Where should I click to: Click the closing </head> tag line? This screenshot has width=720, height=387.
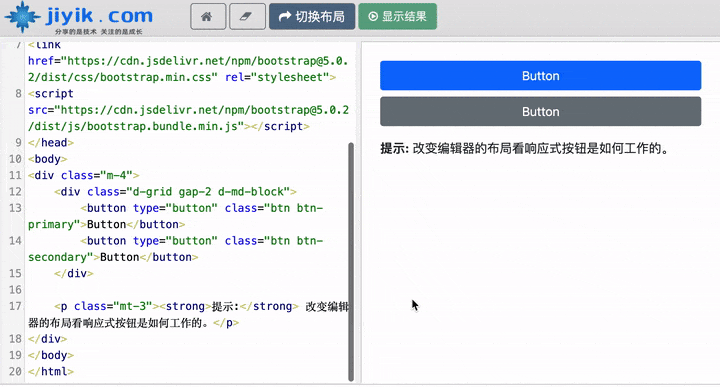point(51,143)
